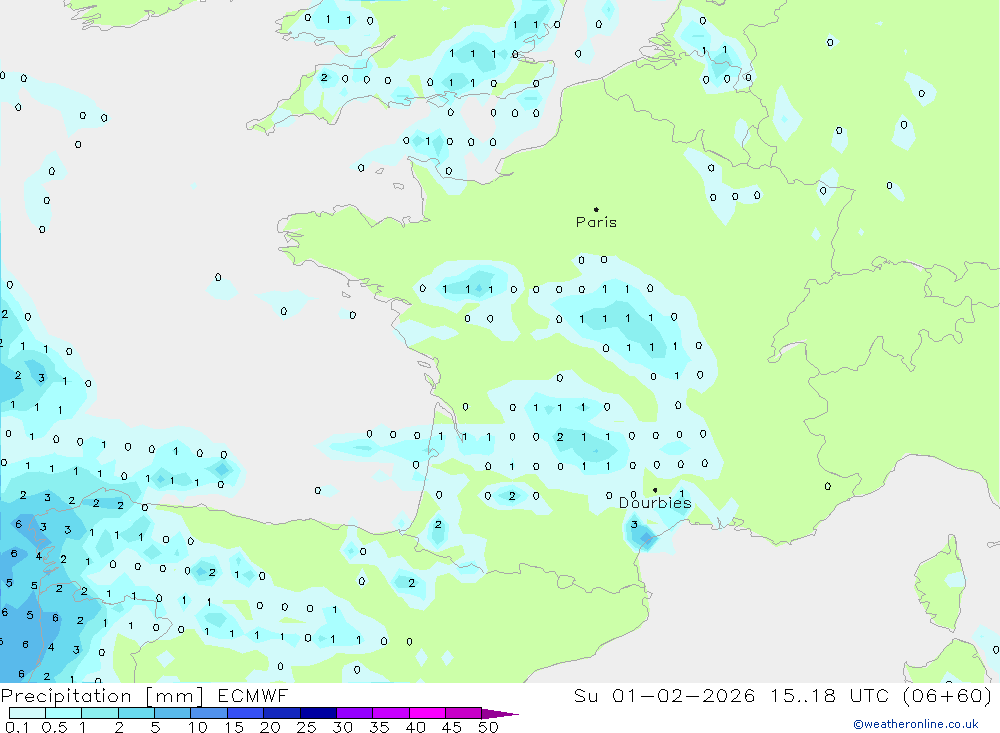The image size is (1000, 733).
Task: Pick the legend swatch between 5 and 10
Action: pyautogui.click(x=173, y=713)
